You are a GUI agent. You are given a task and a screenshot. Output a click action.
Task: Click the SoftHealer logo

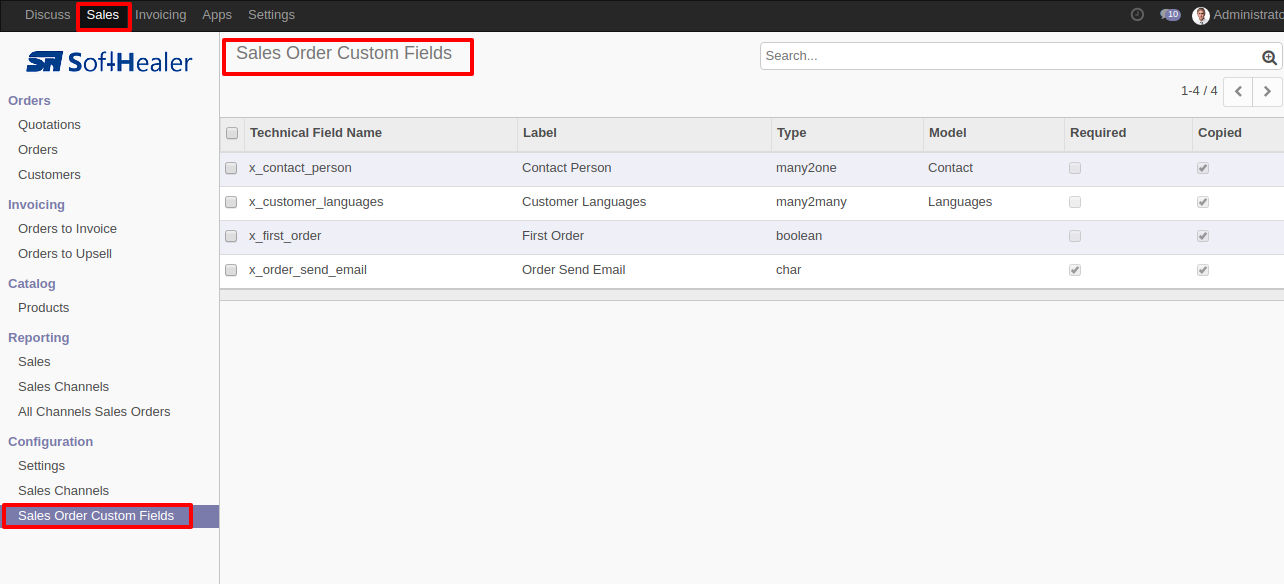(x=109, y=62)
